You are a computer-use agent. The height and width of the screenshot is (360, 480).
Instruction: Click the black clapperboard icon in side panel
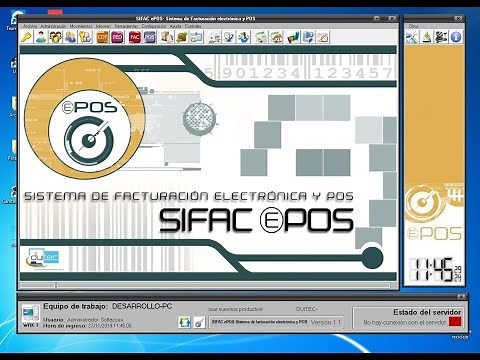[x=441, y=37]
